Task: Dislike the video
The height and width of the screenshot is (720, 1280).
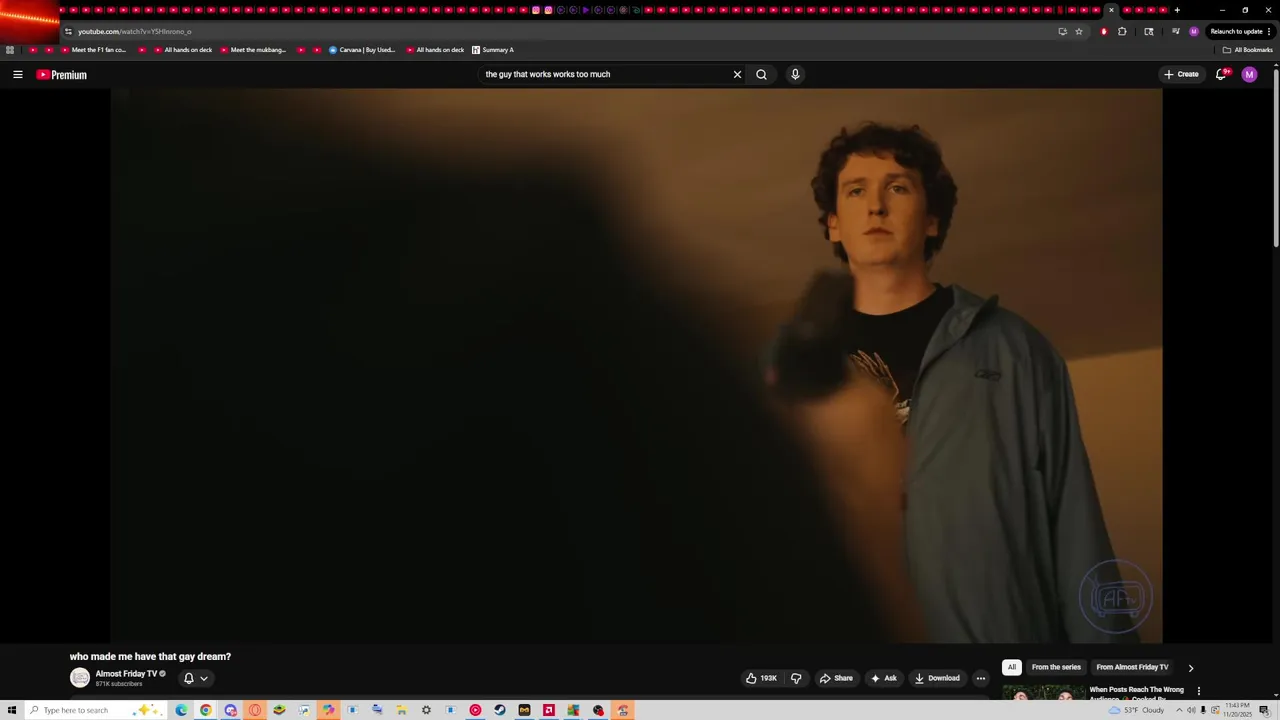Action: (796, 678)
